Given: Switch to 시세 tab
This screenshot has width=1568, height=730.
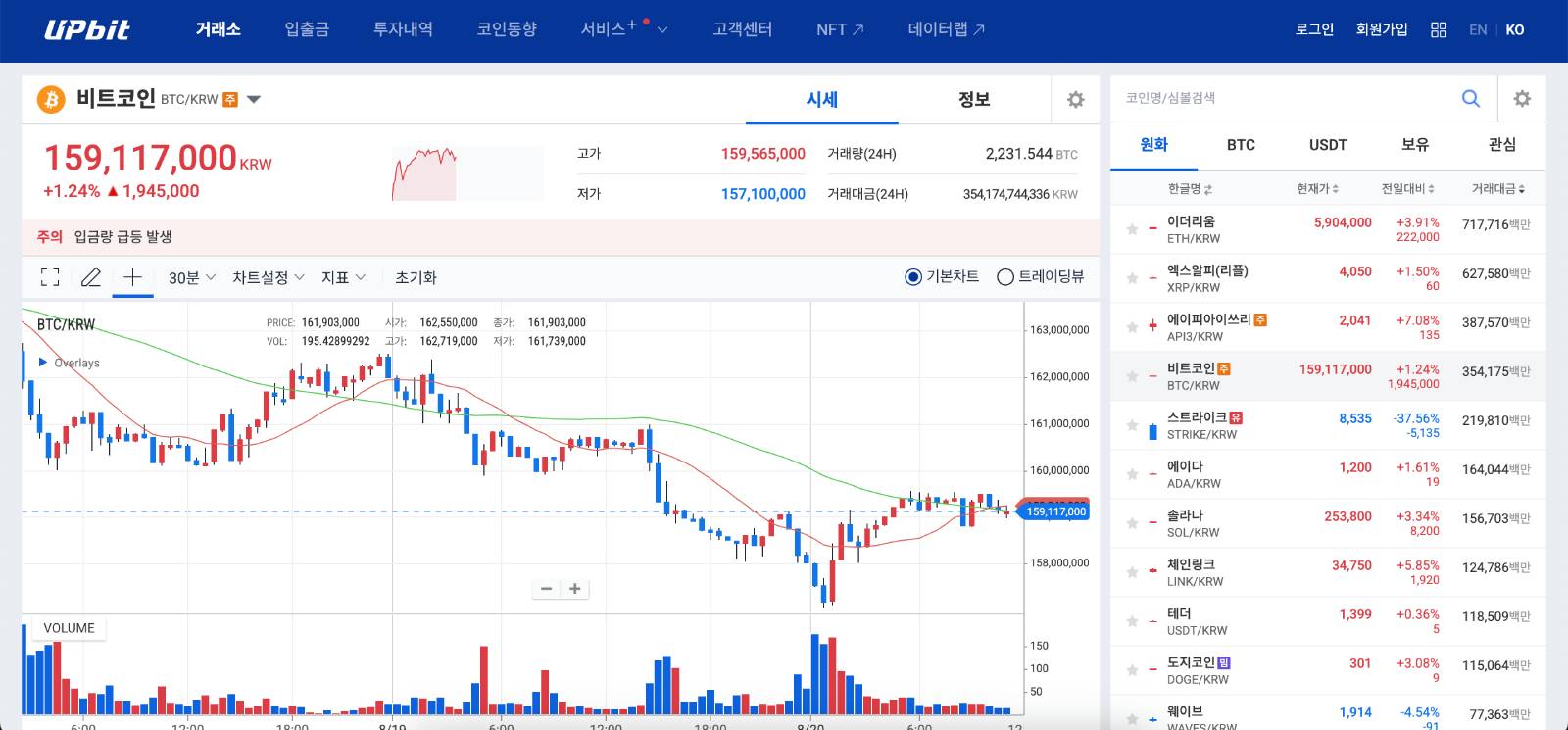Looking at the screenshot, I should (x=821, y=99).
